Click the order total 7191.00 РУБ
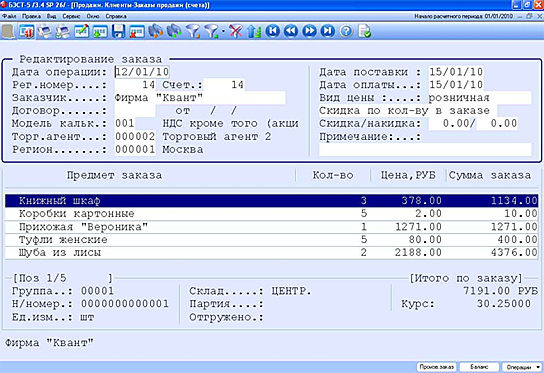 [500, 291]
